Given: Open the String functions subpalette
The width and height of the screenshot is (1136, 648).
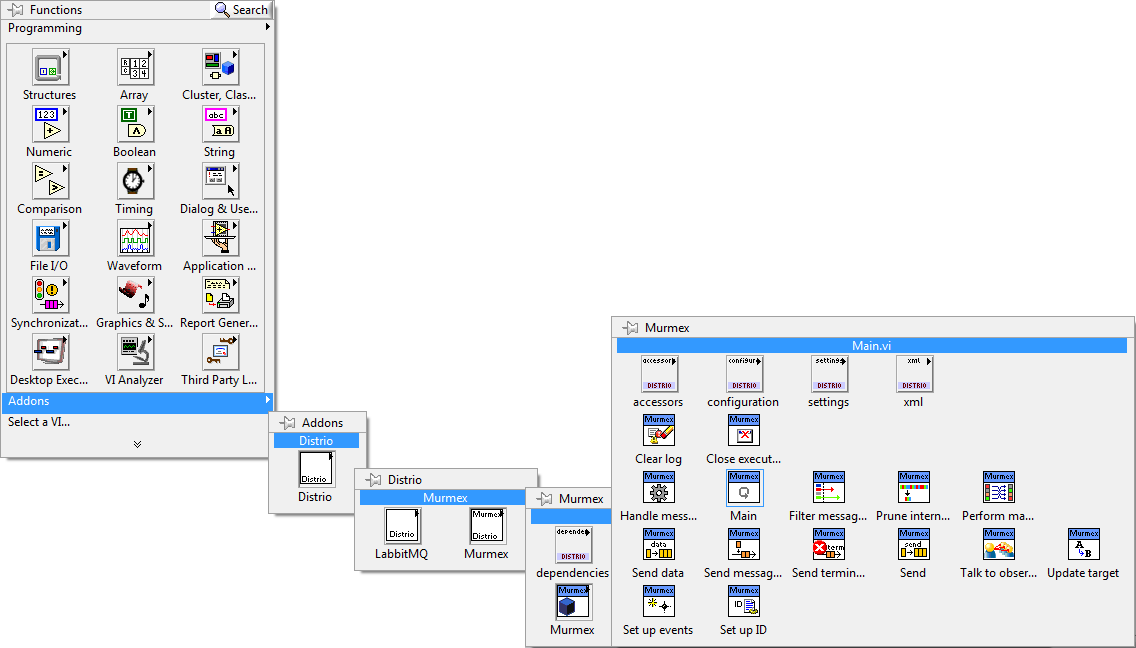Looking at the screenshot, I should (220, 124).
